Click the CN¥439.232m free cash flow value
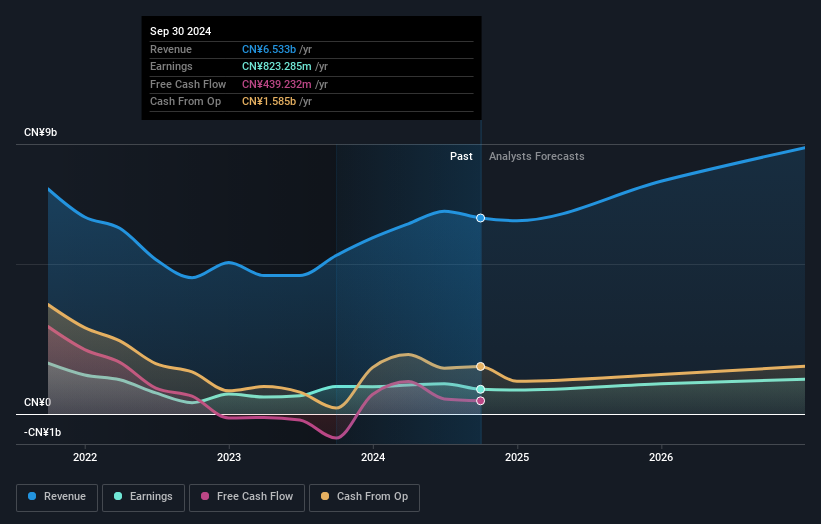 click(x=276, y=84)
